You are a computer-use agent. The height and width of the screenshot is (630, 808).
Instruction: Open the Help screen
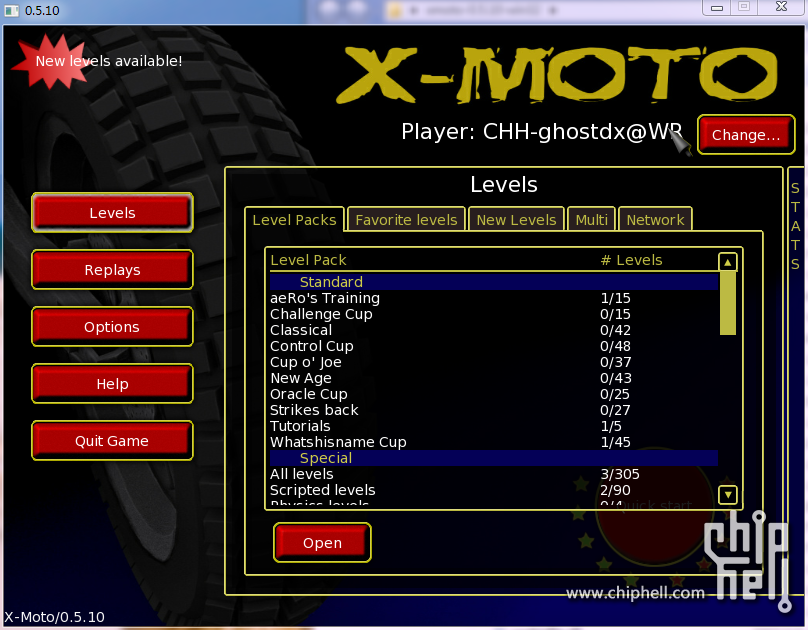point(112,384)
